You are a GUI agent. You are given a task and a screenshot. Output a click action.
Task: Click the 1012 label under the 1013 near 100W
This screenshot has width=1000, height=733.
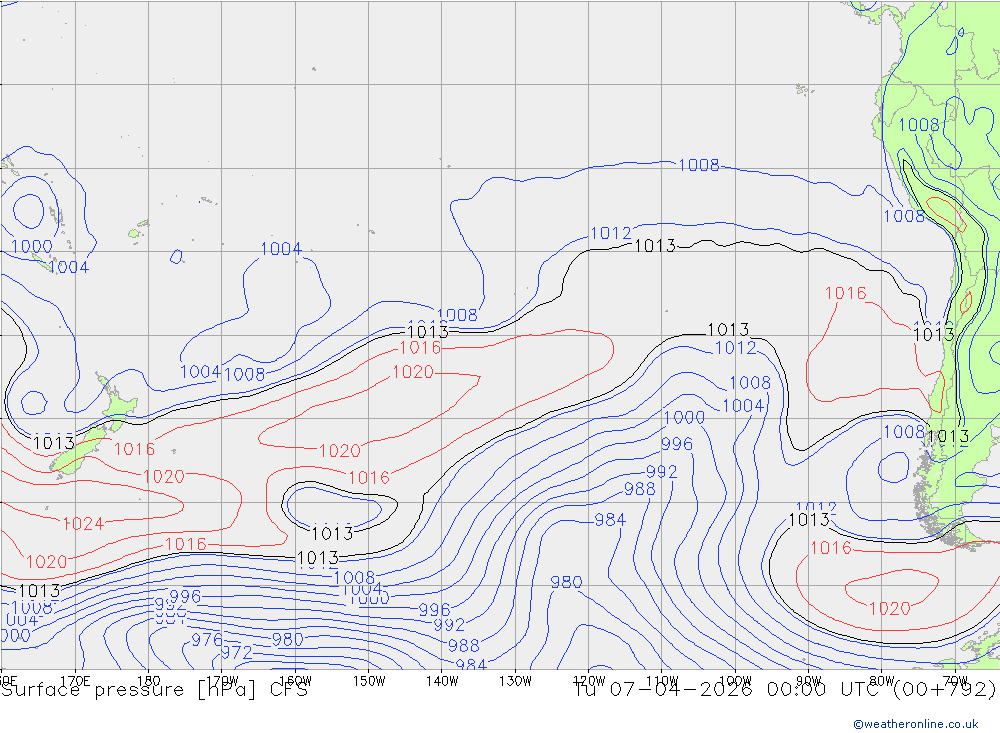[x=735, y=348]
